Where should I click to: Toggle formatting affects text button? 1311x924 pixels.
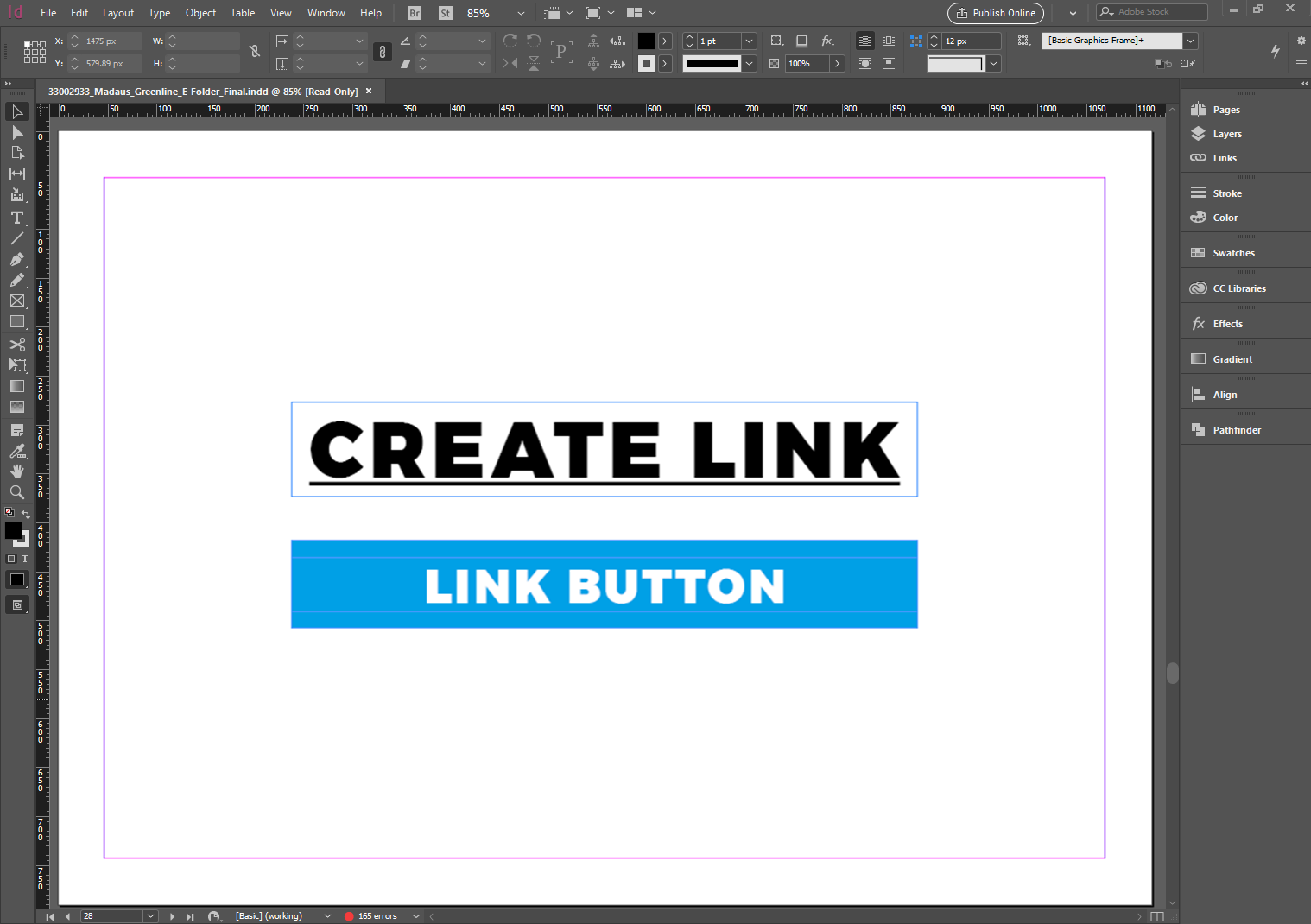pos(25,559)
